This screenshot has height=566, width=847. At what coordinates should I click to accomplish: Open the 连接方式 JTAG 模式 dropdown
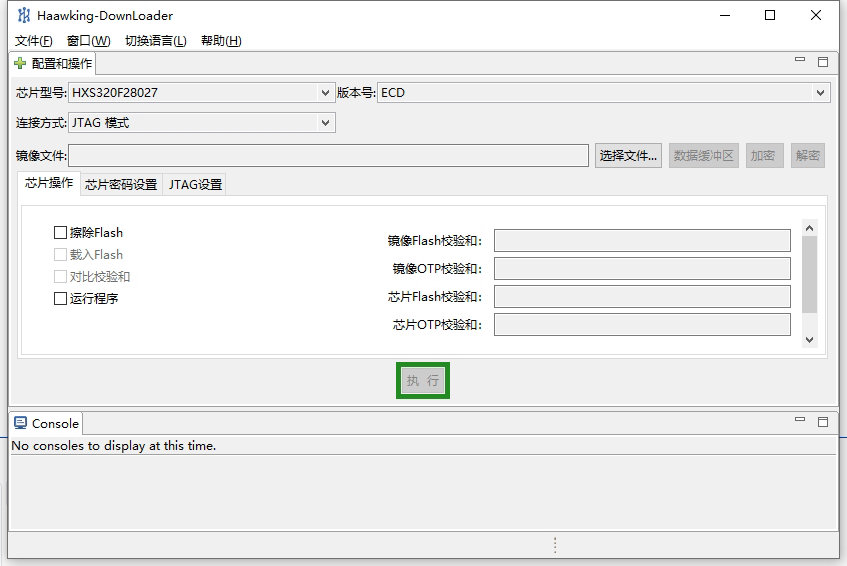(201, 123)
